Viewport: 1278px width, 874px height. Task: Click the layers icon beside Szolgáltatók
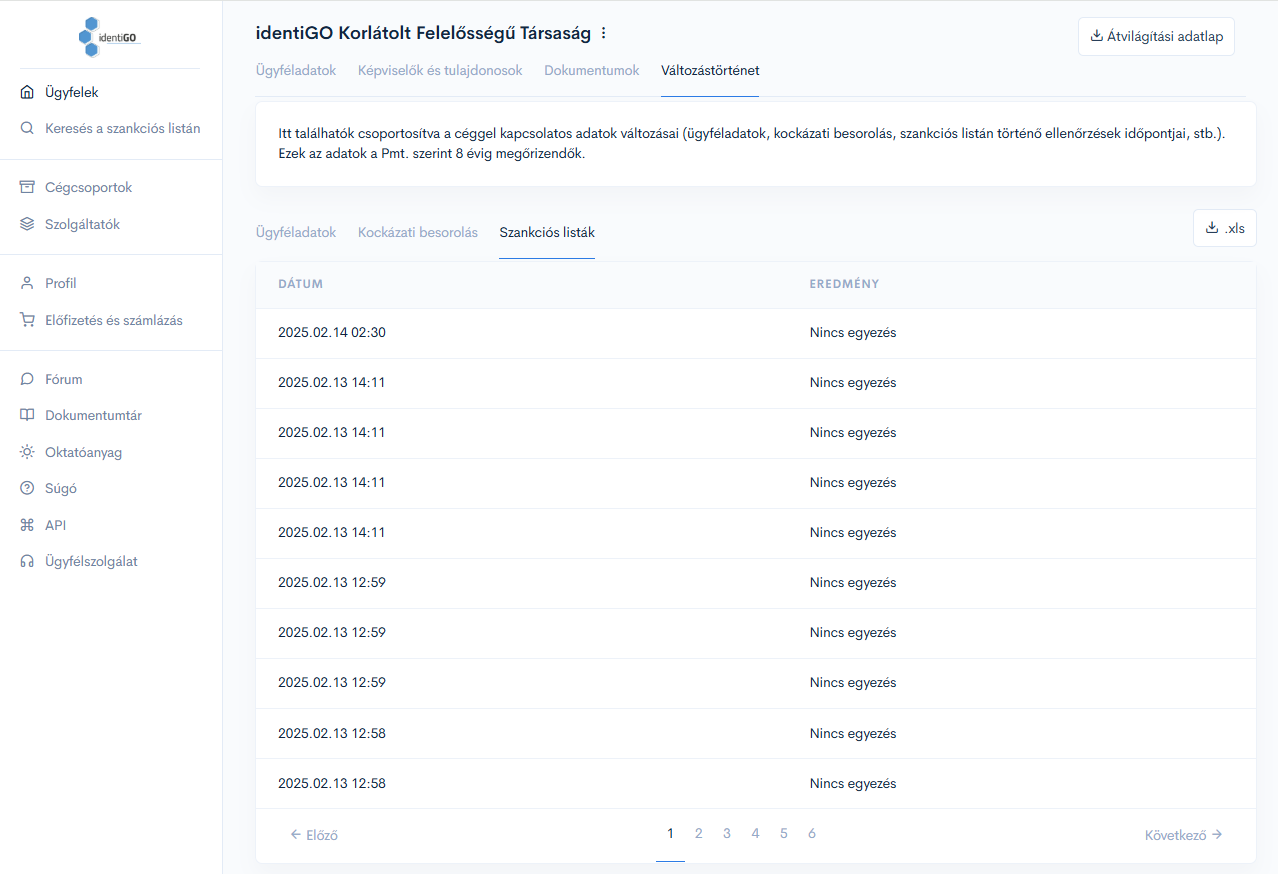pyautogui.click(x=27, y=224)
